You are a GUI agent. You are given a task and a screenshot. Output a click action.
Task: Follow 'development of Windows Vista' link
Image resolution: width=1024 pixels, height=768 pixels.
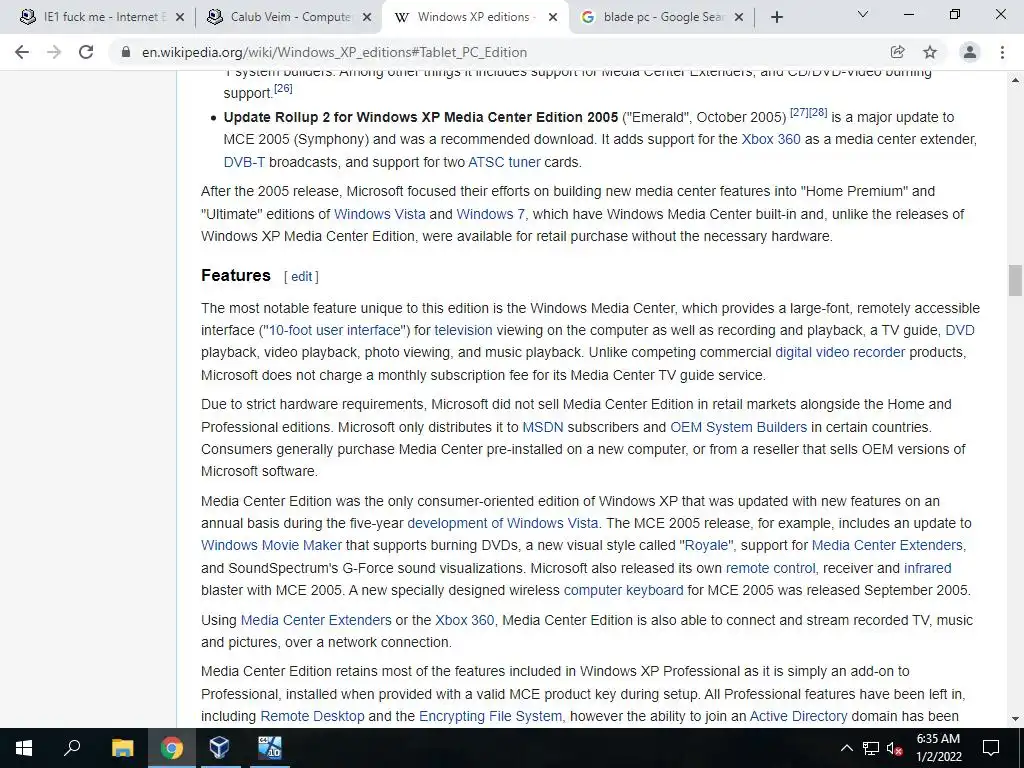[x=503, y=523]
